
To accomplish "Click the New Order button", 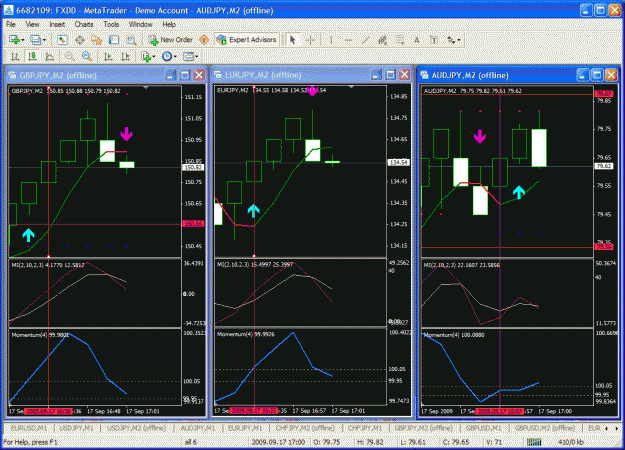I will pos(171,40).
